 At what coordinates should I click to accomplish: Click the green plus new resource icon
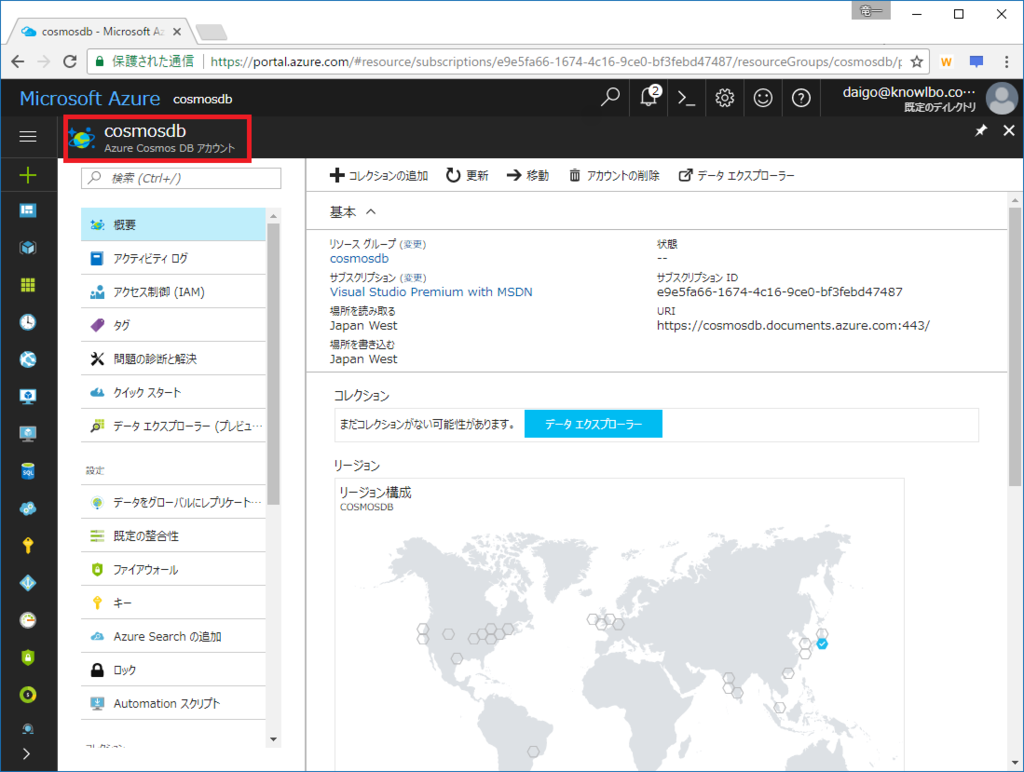[x=27, y=175]
